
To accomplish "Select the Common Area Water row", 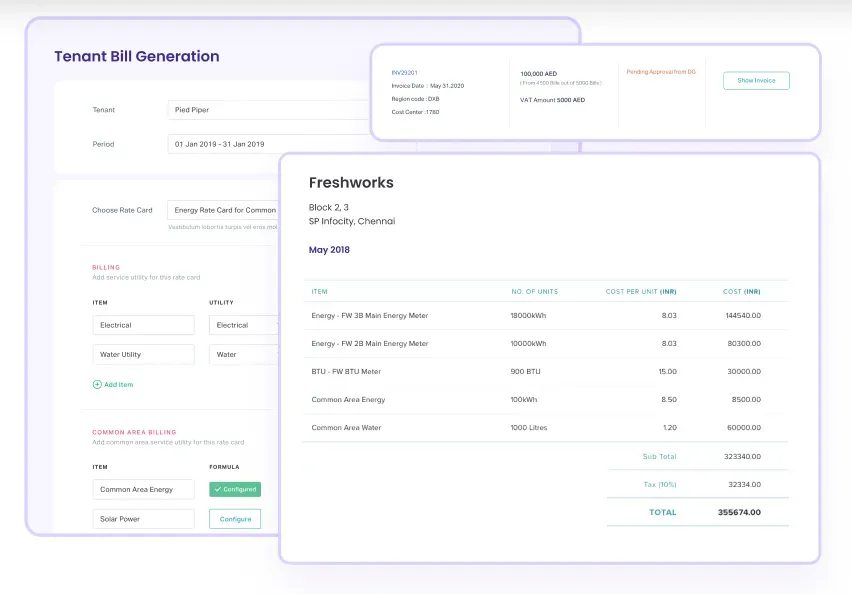I will click(x=545, y=428).
